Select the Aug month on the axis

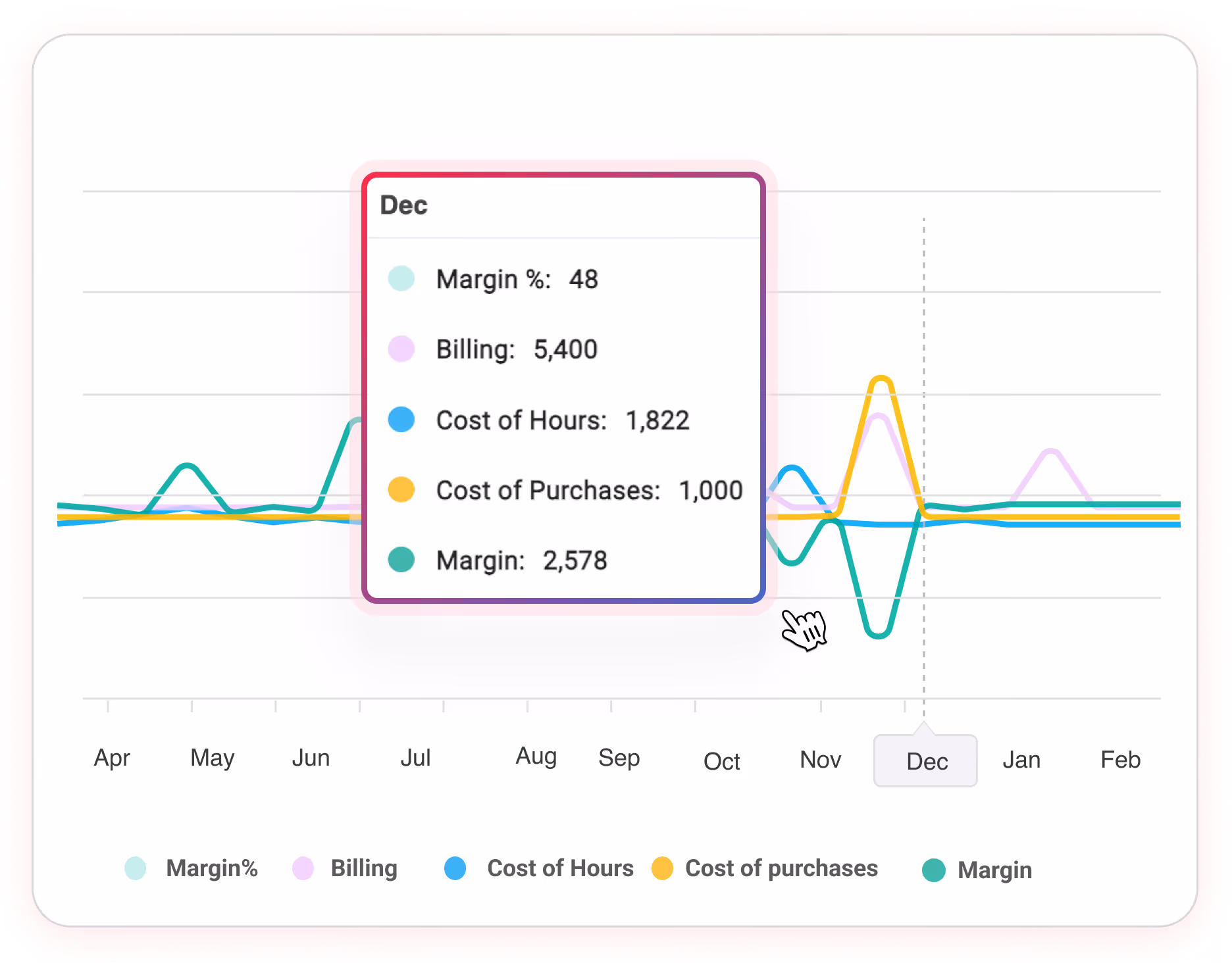tap(536, 757)
